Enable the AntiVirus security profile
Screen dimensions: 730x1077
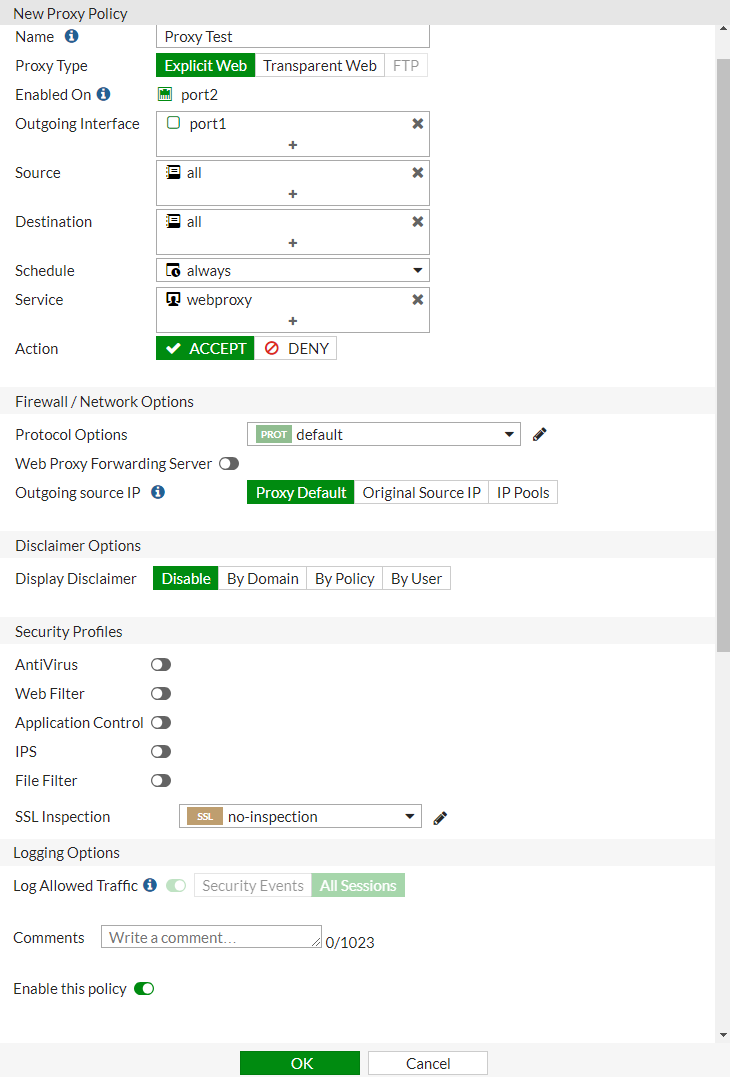pyautogui.click(x=160, y=664)
